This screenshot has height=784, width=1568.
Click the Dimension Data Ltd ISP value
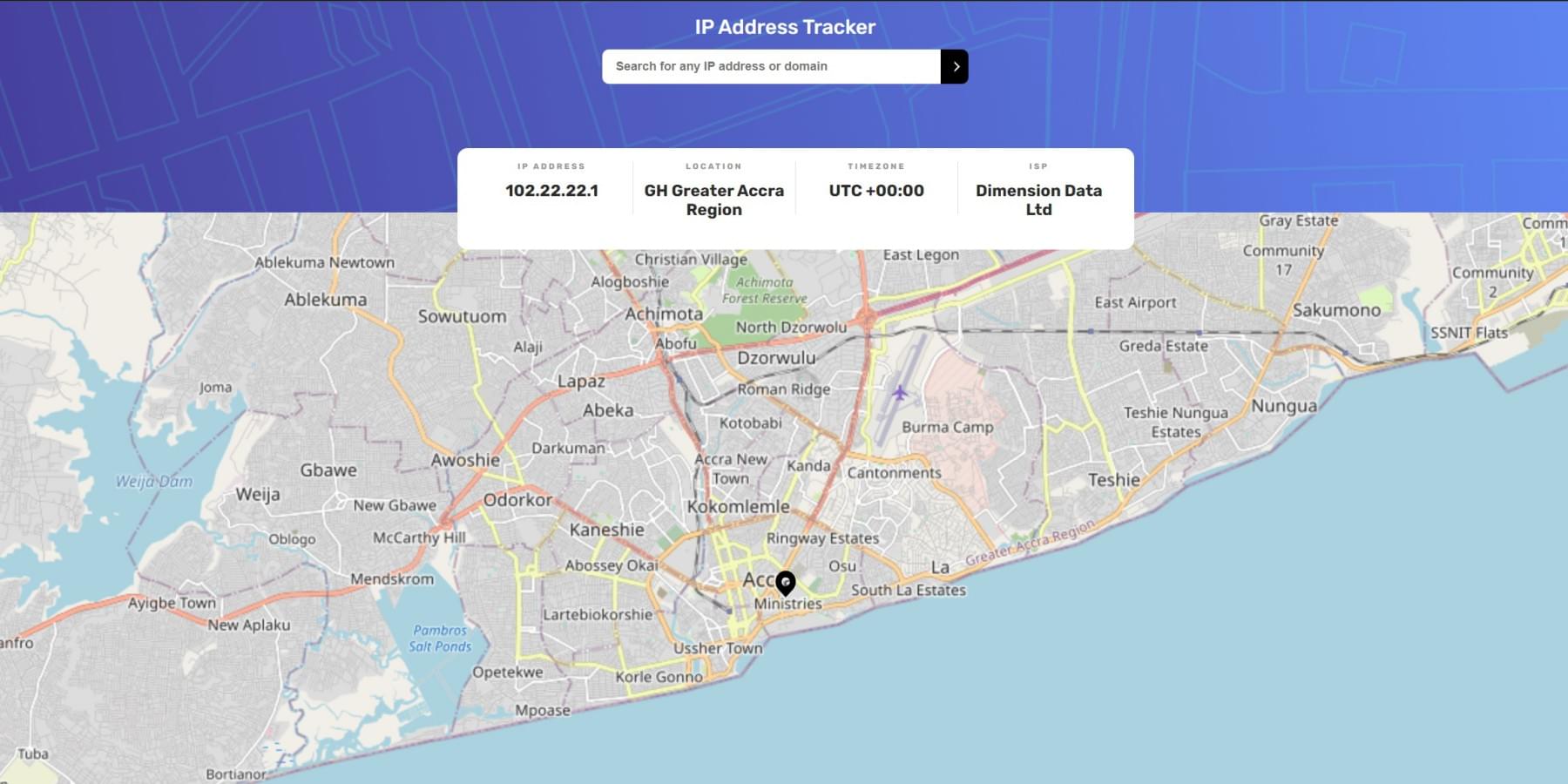(x=1037, y=200)
